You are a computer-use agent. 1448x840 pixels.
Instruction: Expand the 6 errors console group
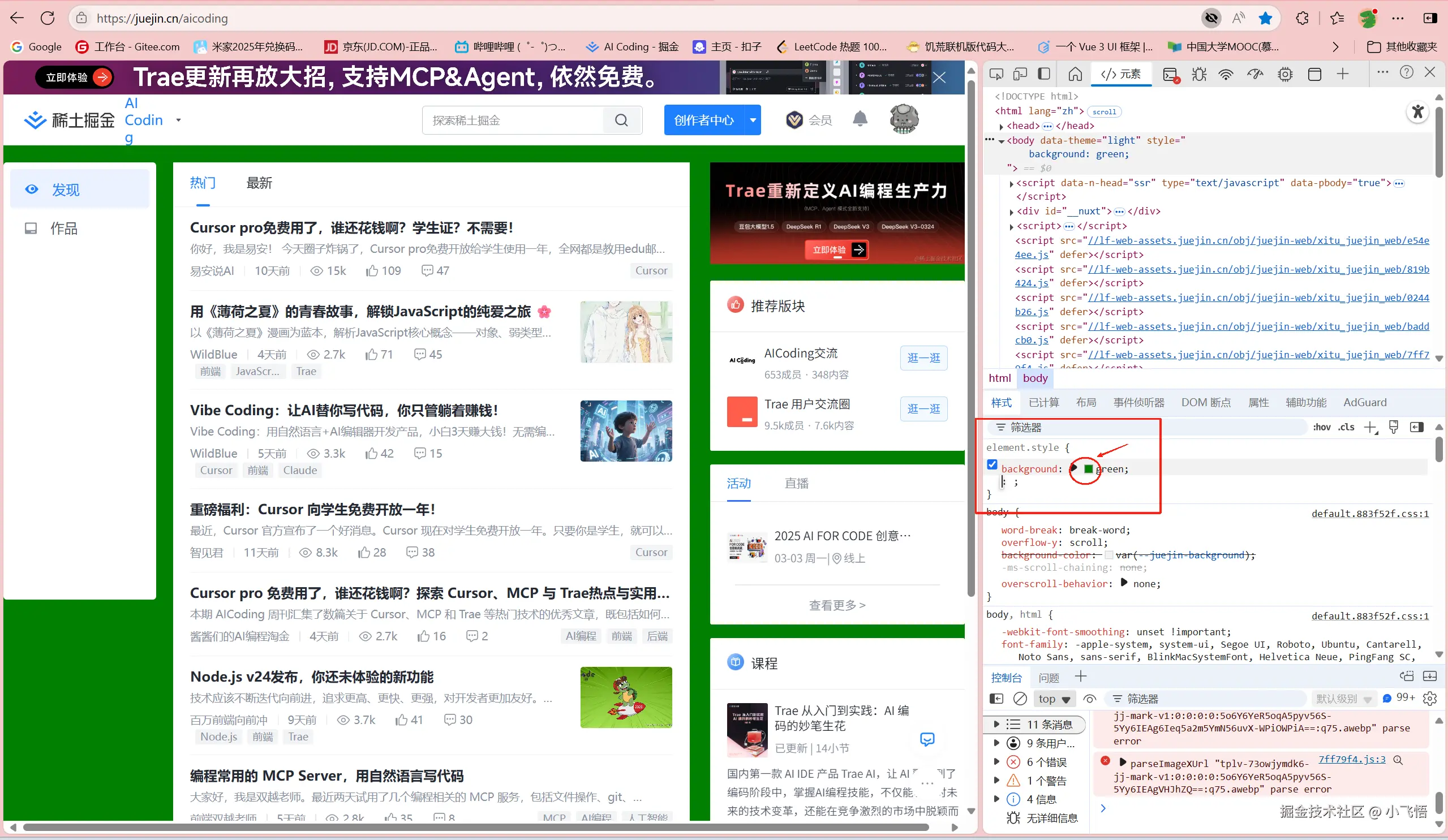click(996, 762)
